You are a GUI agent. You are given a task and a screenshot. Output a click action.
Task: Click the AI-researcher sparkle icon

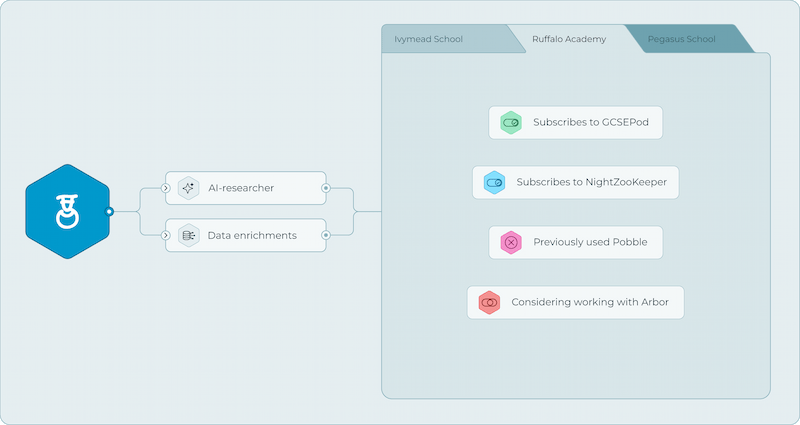(187, 187)
